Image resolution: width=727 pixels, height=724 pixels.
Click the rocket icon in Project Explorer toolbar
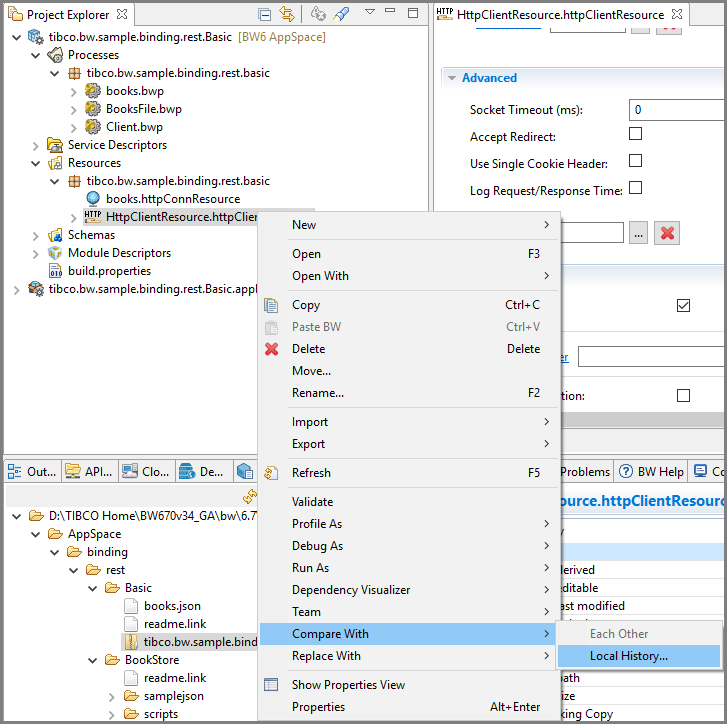[x=341, y=14]
